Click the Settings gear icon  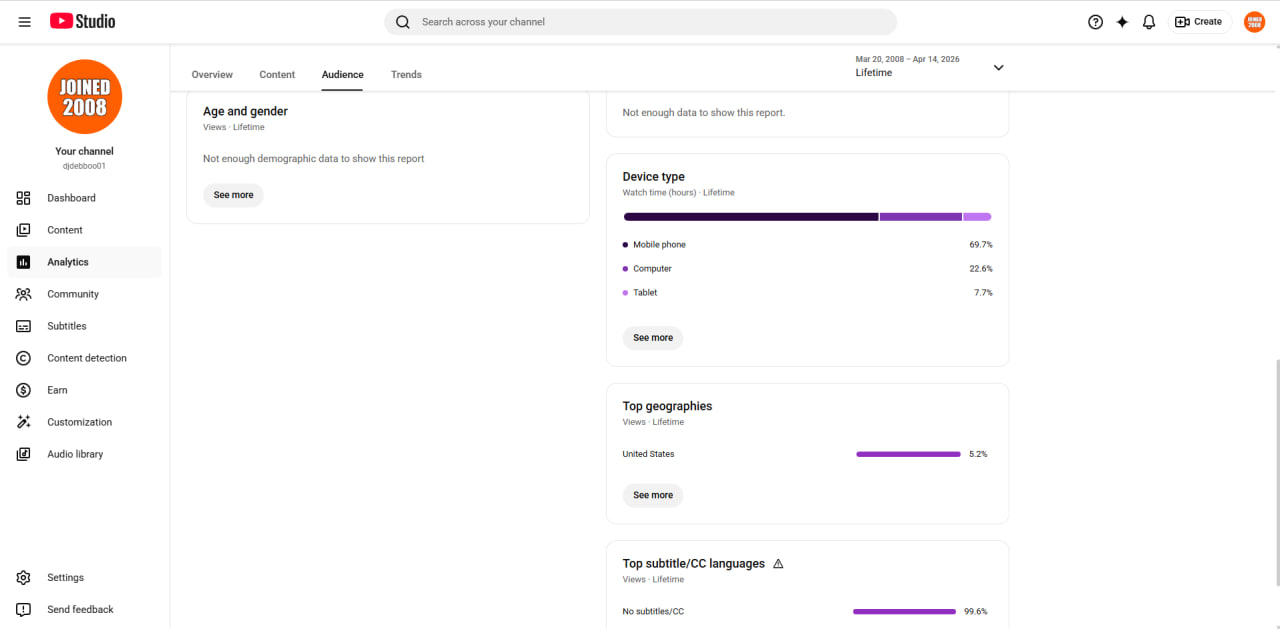(x=24, y=578)
